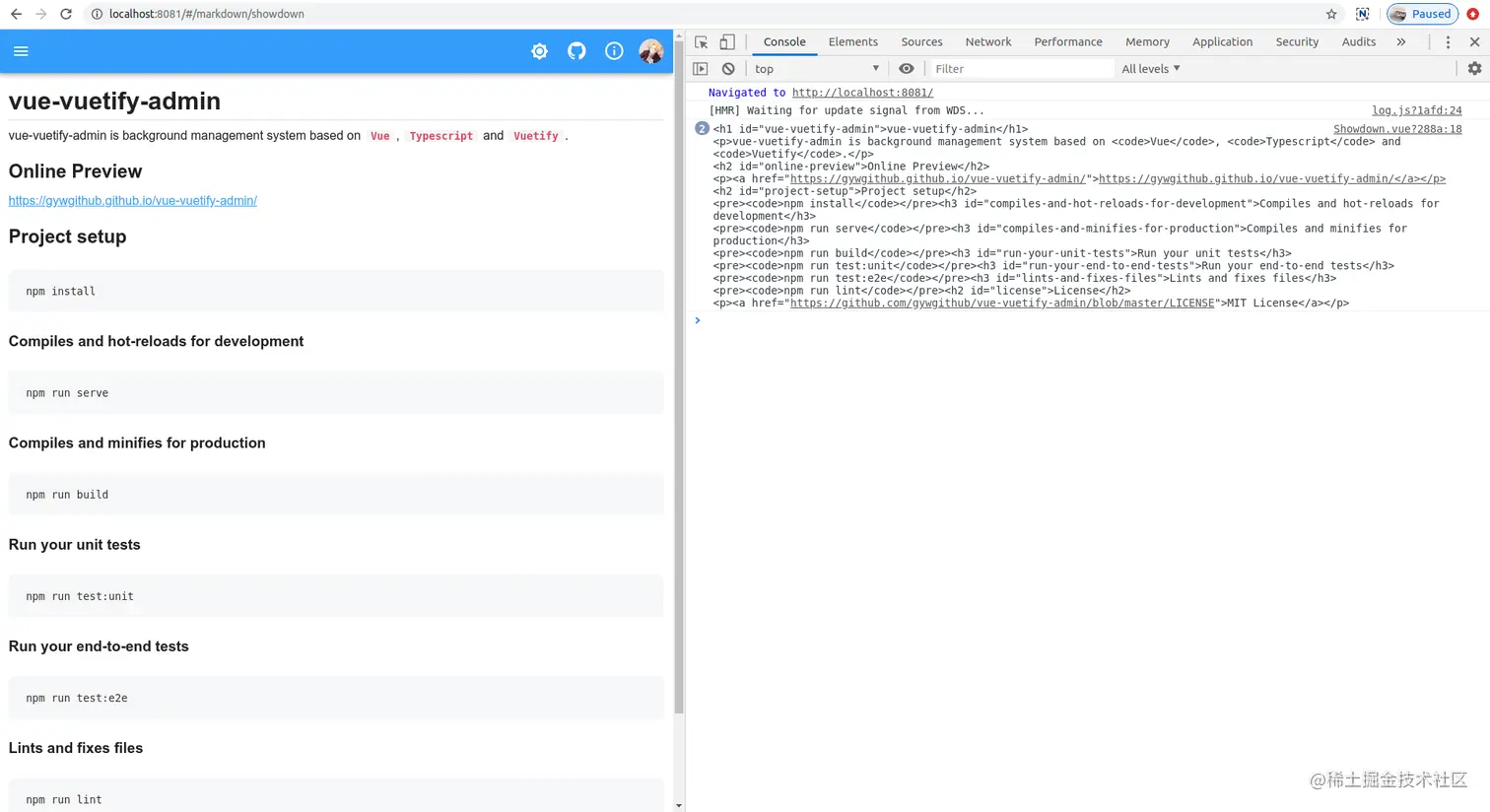Switch to the Sources tab

921,42
